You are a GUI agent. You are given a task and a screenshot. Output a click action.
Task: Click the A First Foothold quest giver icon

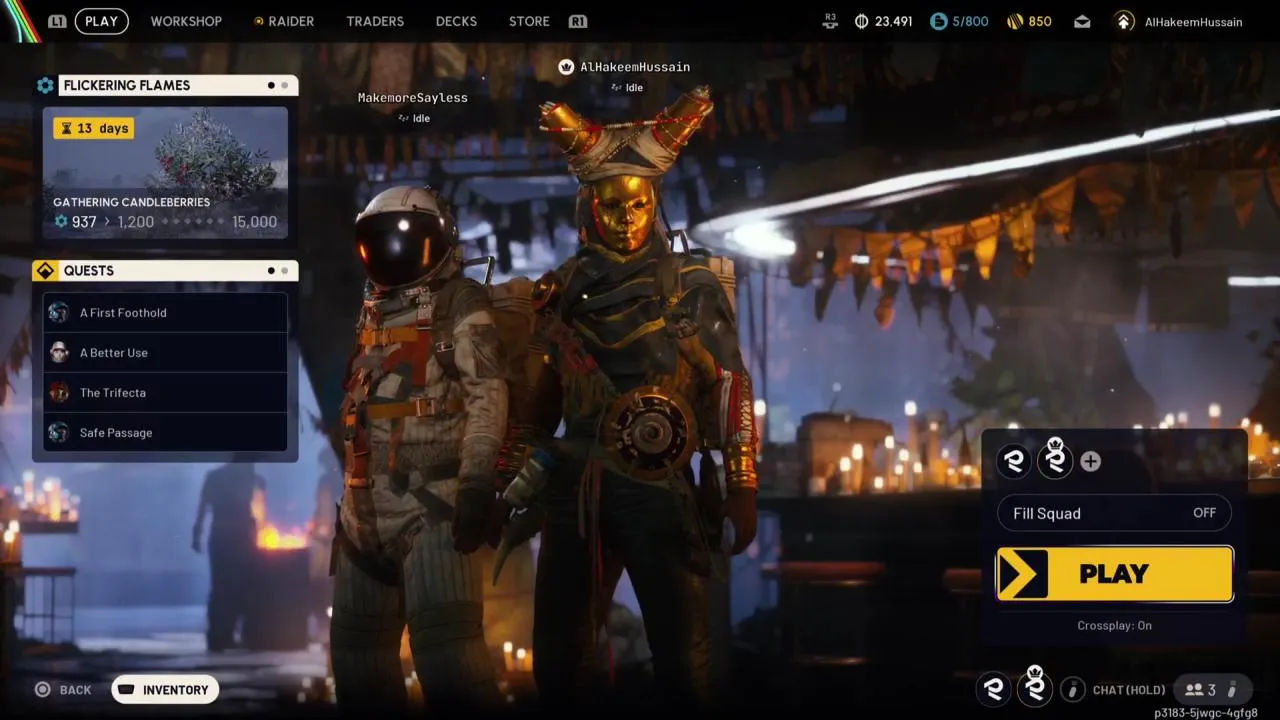click(x=59, y=313)
